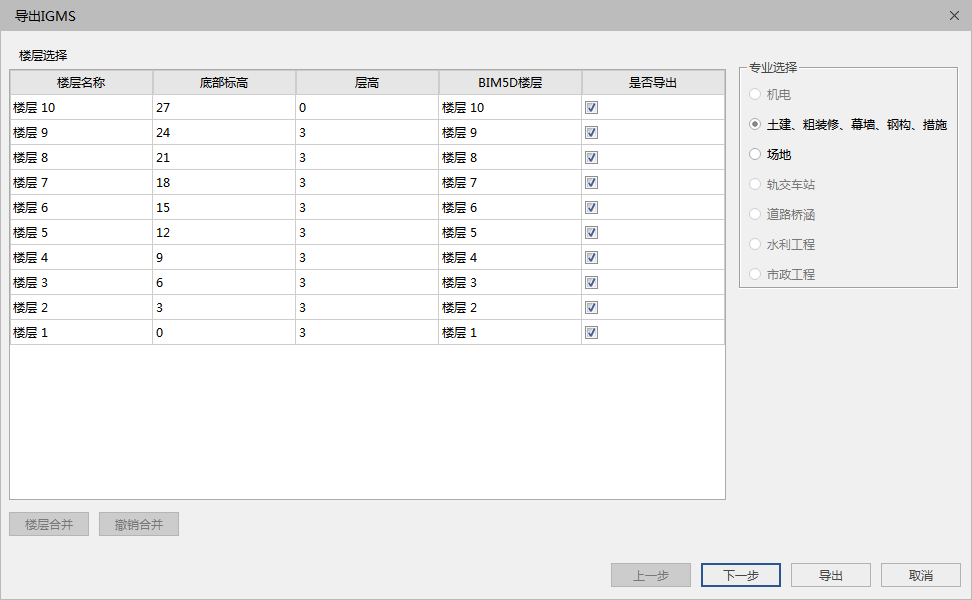Click the 撤销合并 button
Screen dimensions: 972x600
(139, 524)
